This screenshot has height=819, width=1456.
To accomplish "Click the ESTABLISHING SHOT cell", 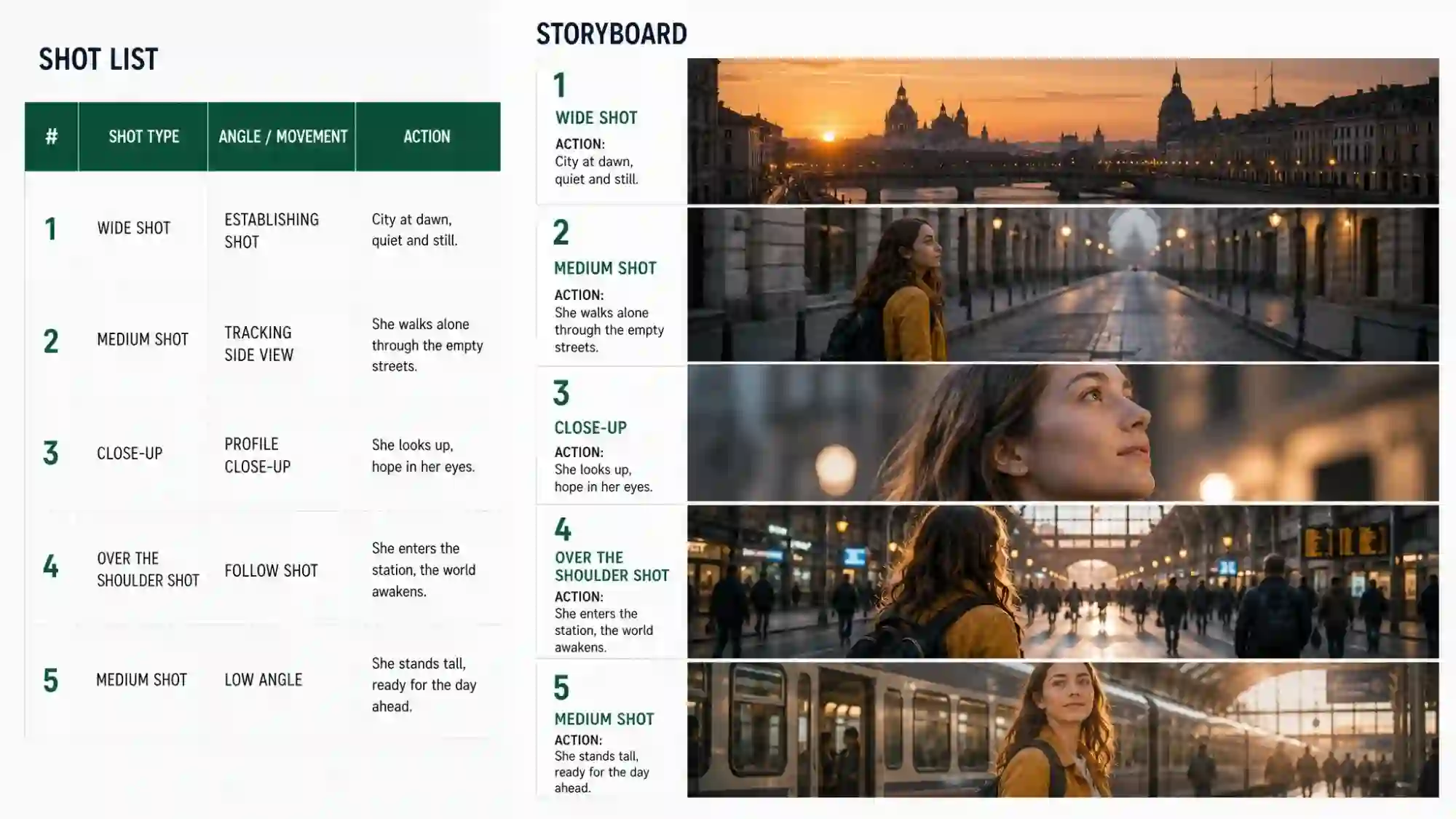I will coord(272,231).
